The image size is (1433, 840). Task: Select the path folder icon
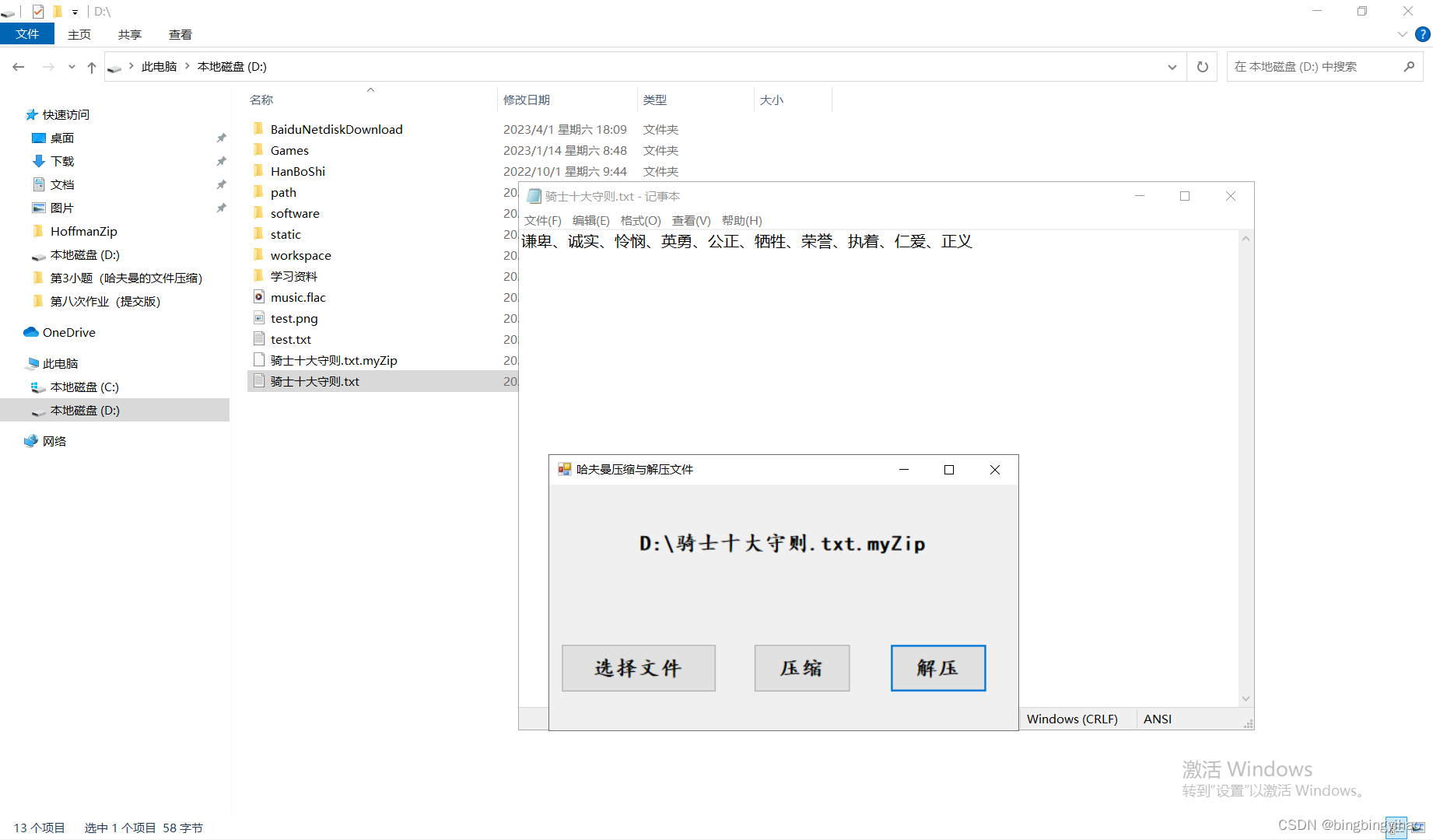click(259, 191)
